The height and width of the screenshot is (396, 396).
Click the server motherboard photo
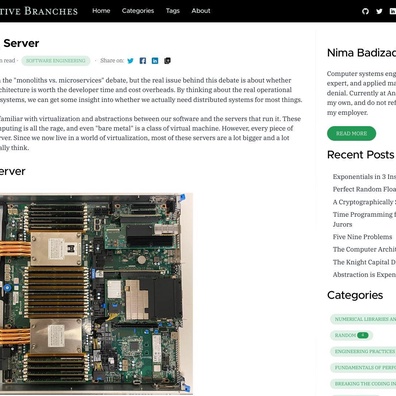(x=96, y=294)
